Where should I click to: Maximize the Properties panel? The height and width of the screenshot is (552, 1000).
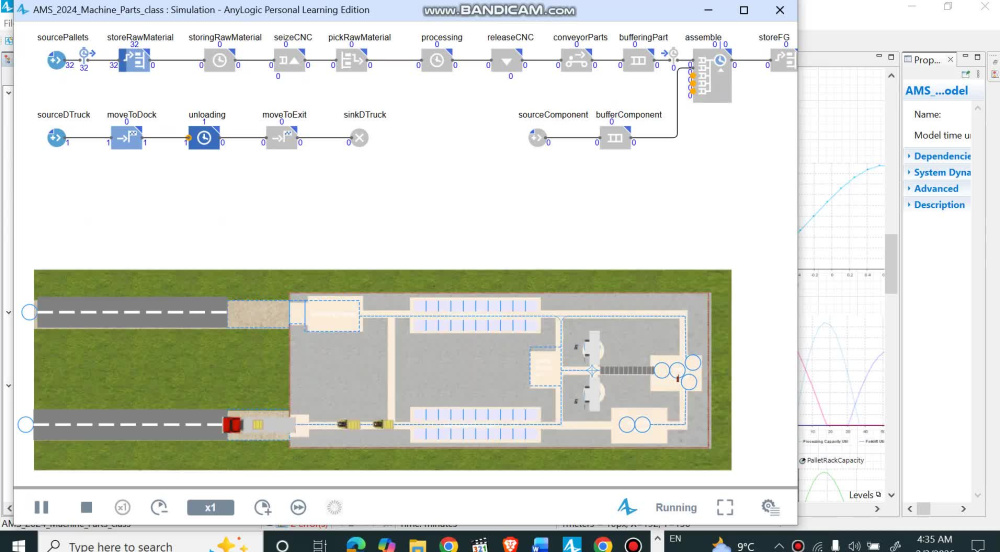[x=977, y=57]
